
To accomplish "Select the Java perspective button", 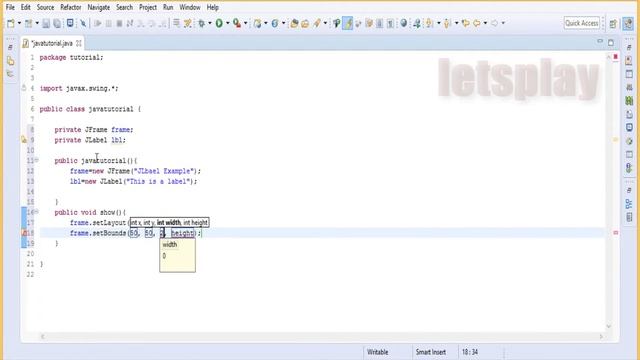I will [x=628, y=24].
